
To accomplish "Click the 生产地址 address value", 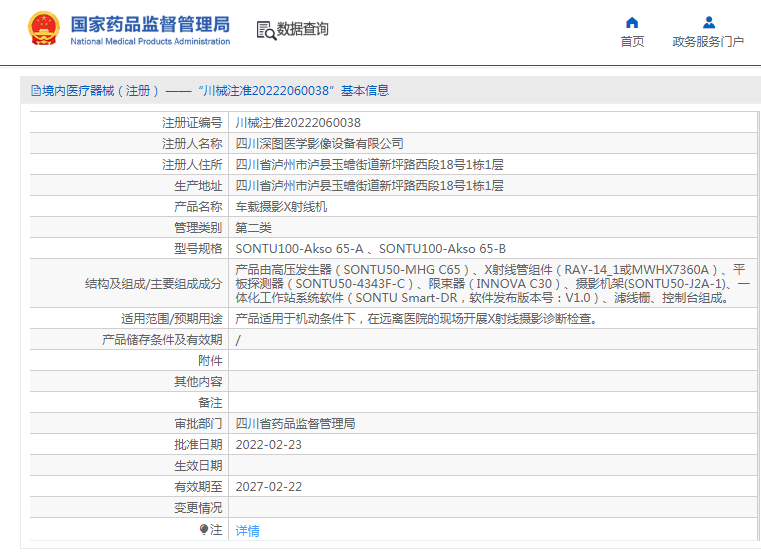I will pos(369,185).
